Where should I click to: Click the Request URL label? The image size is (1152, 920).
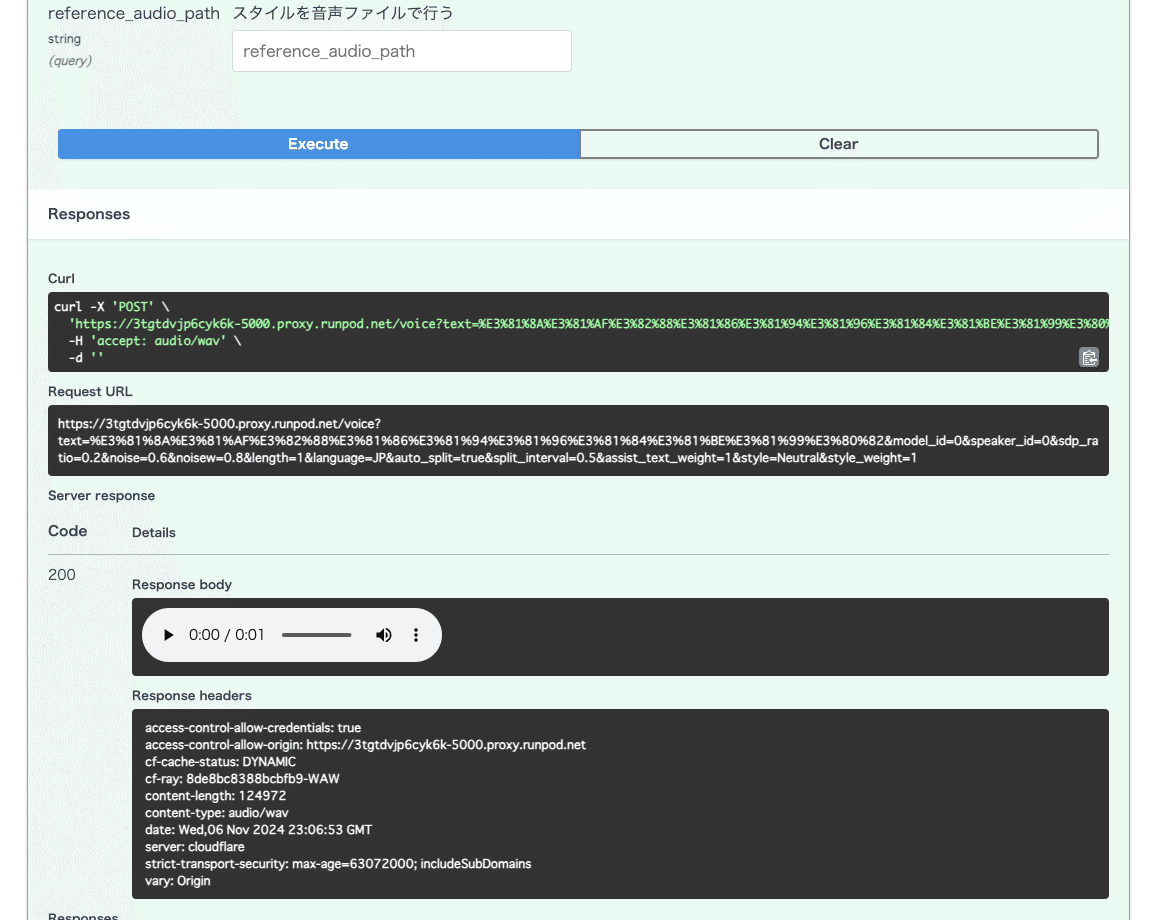click(x=90, y=392)
